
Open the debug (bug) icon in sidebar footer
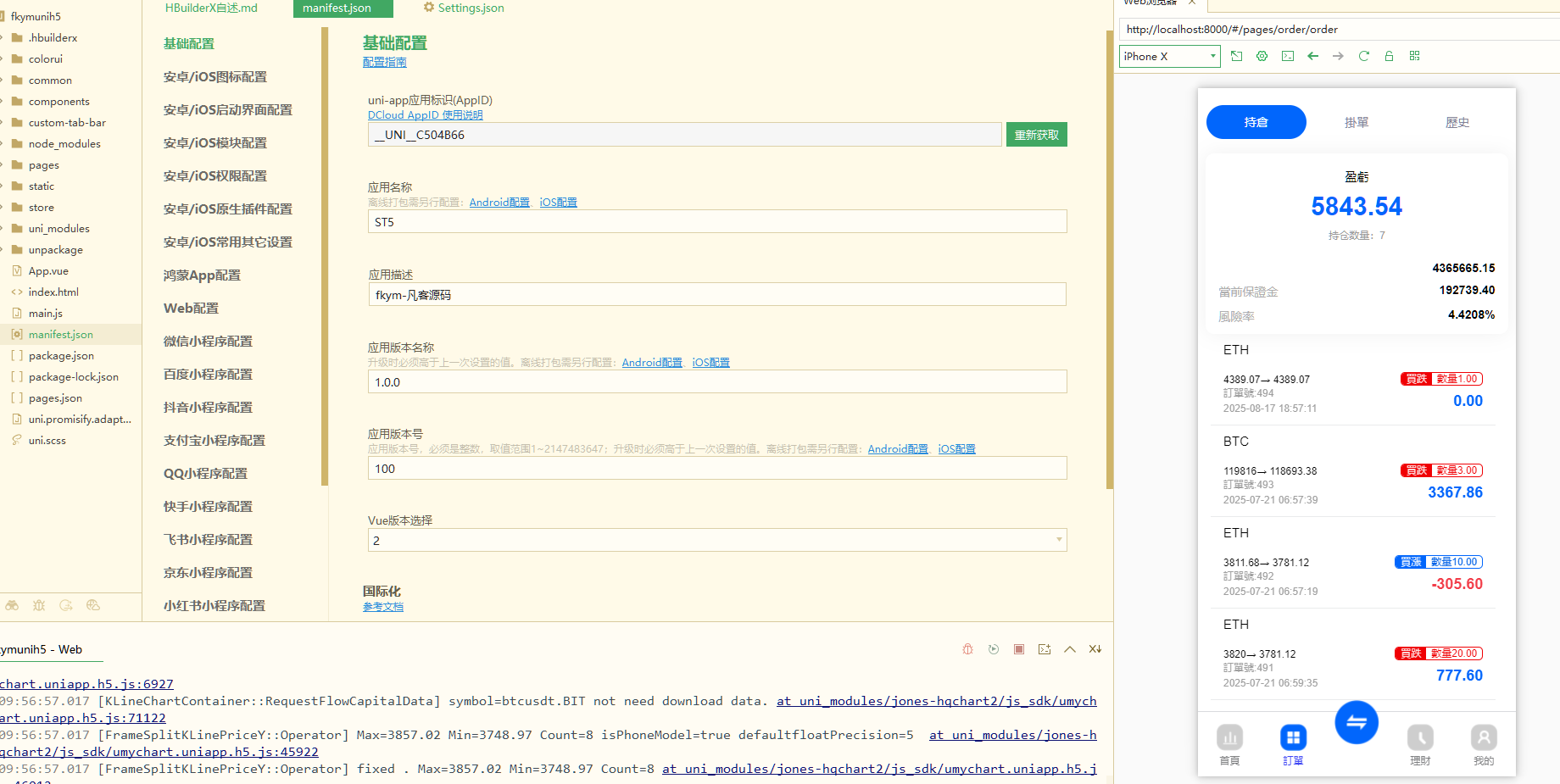[x=39, y=605]
